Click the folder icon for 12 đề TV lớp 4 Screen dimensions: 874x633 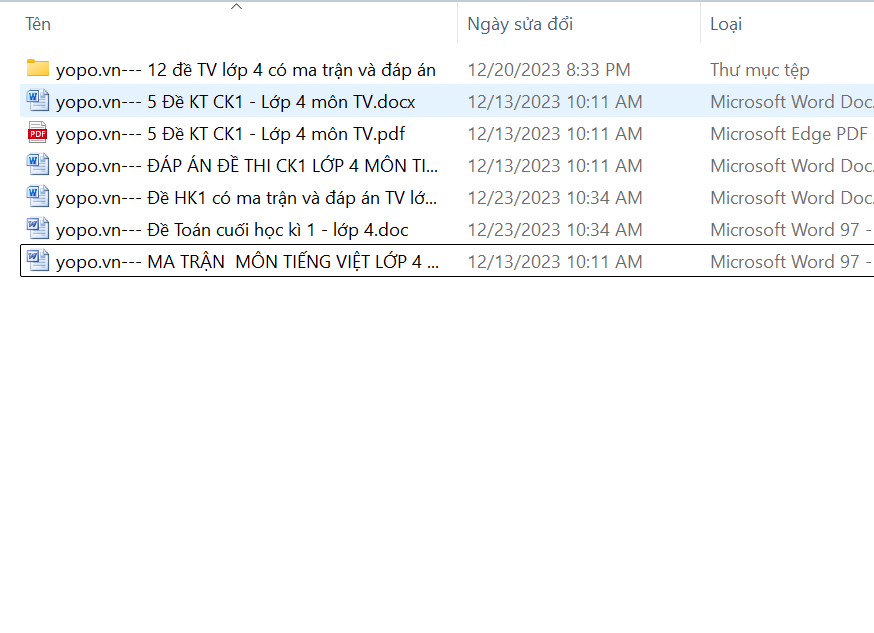(38, 69)
